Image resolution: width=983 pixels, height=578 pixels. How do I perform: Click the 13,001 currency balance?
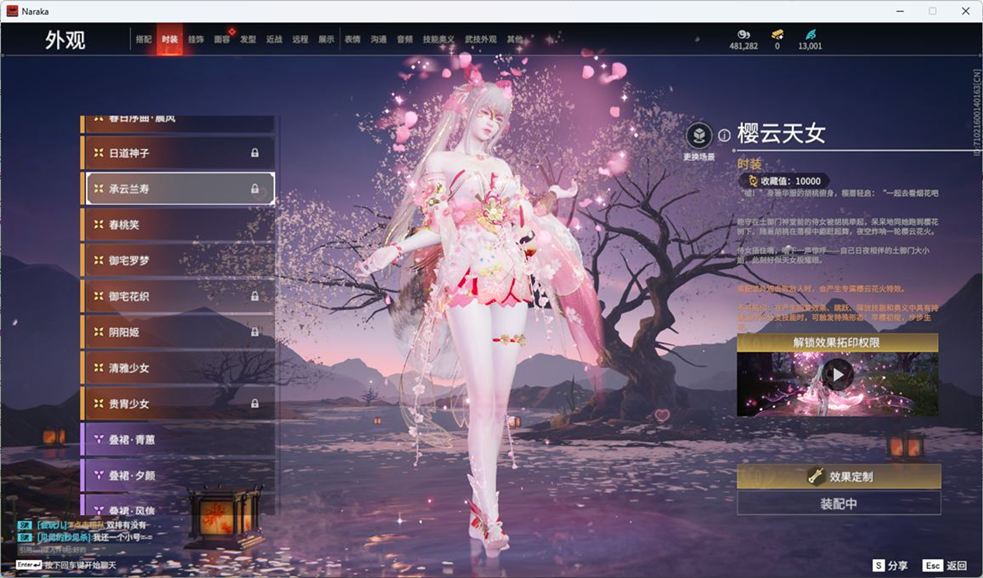pyautogui.click(x=811, y=46)
